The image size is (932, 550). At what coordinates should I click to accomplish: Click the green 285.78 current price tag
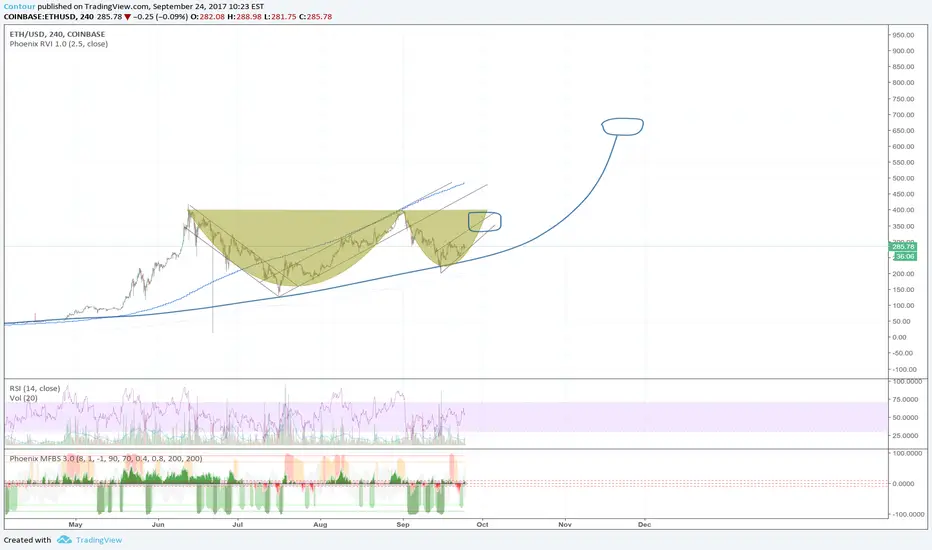(903, 246)
